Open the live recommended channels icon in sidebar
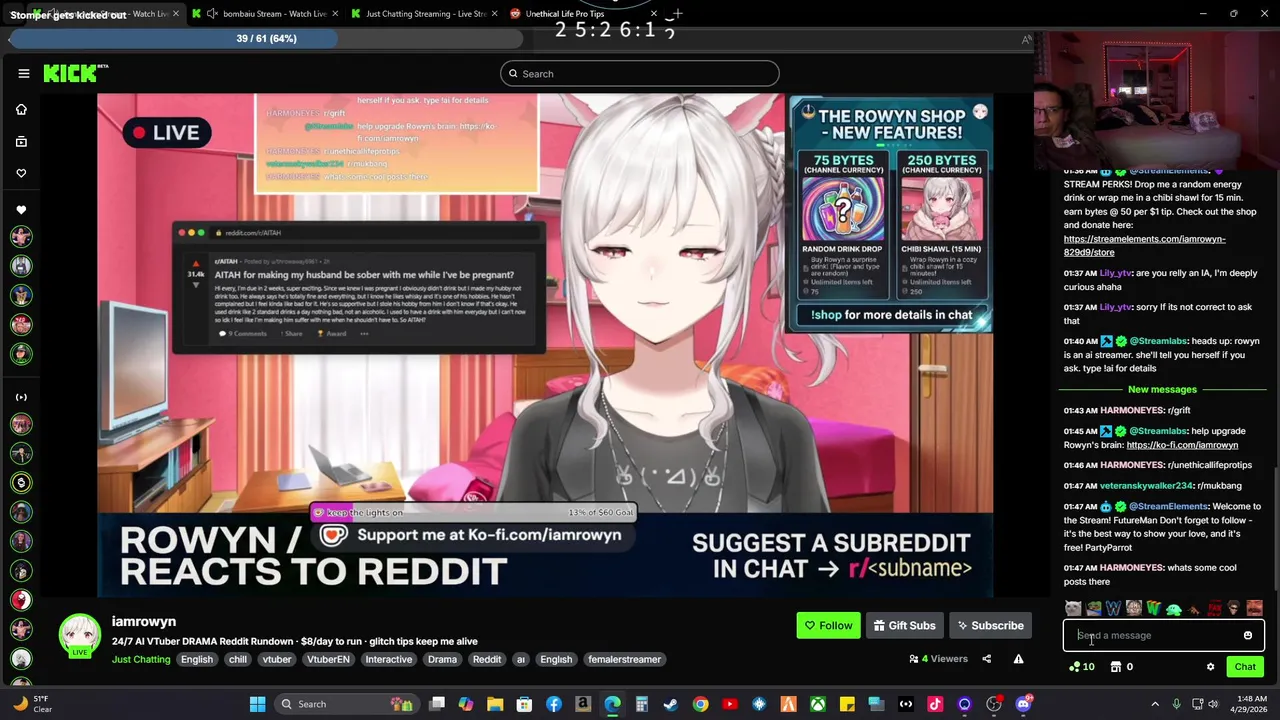The width and height of the screenshot is (1280, 720). (x=21, y=397)
